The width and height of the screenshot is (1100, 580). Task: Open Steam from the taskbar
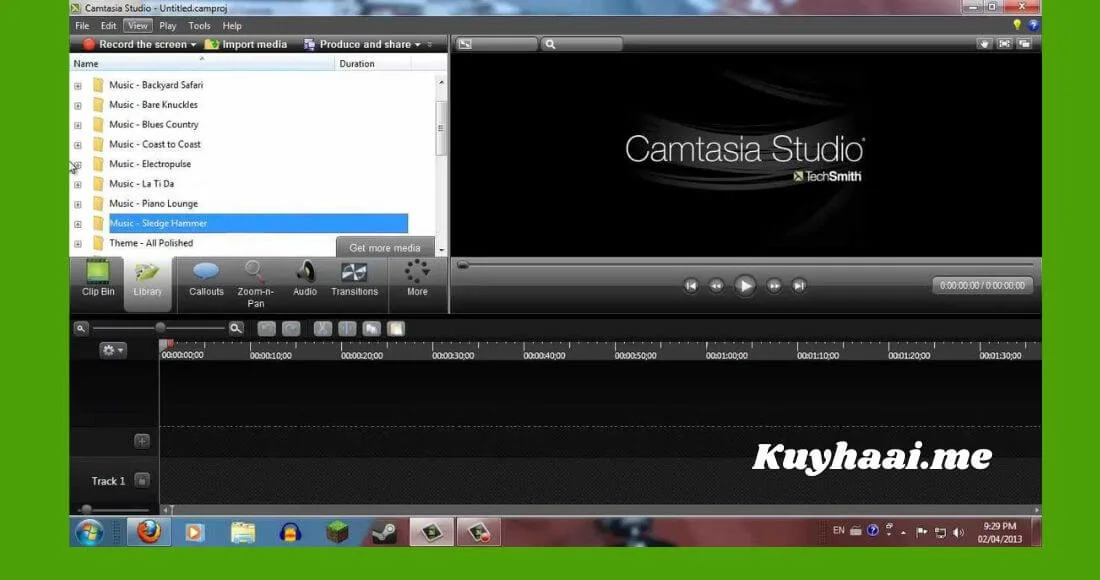(384, 533)
